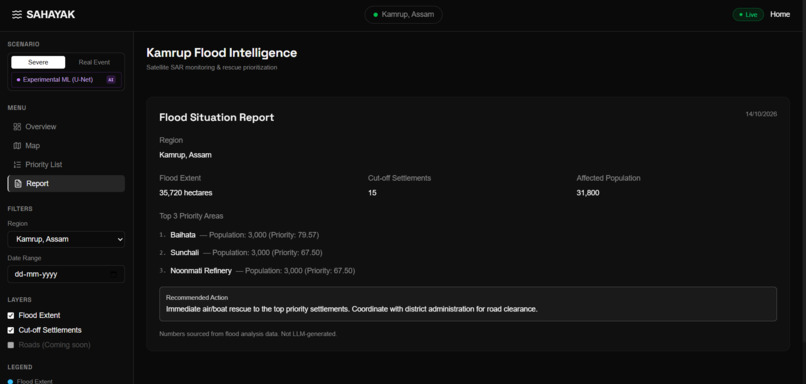Click the Report document icon
The width and height of the screenshot is (806, 384).
click(18, 184)
